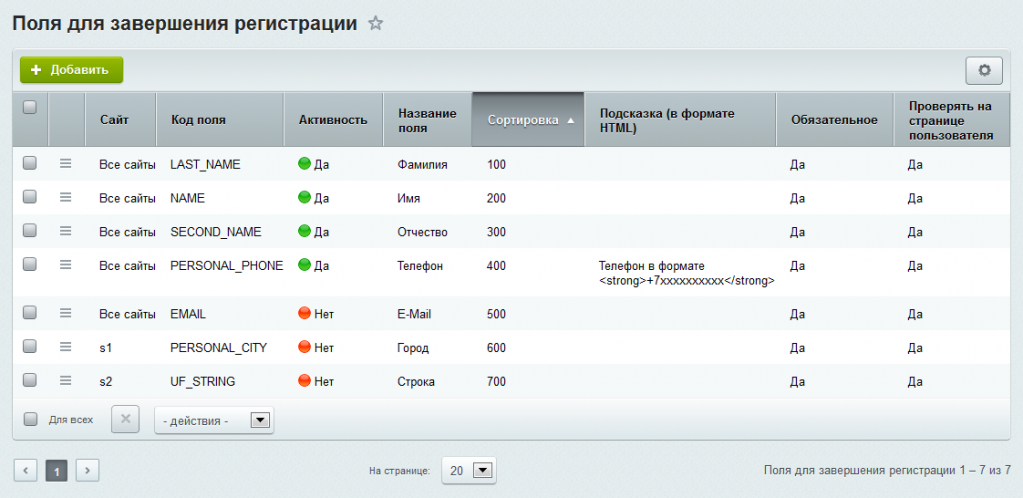Sort by the 'Сайт' column header

[121, 119]
